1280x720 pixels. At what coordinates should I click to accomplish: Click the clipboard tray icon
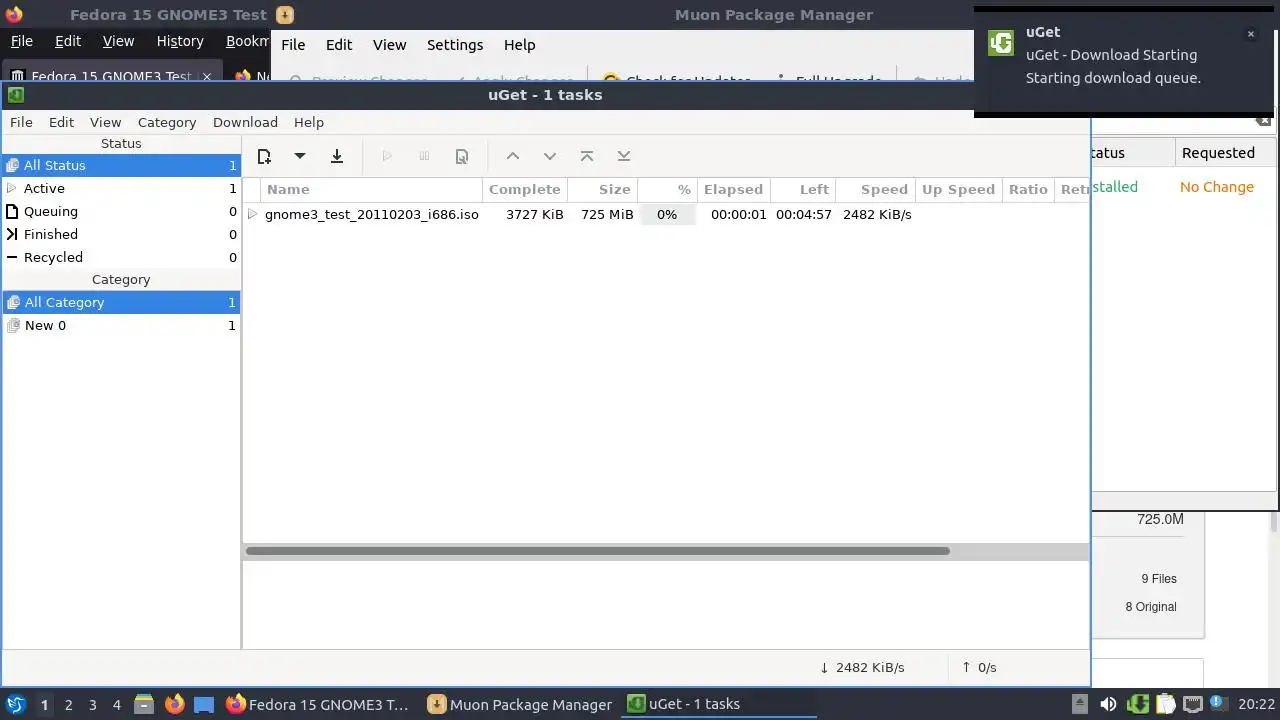click(1164, 704)
